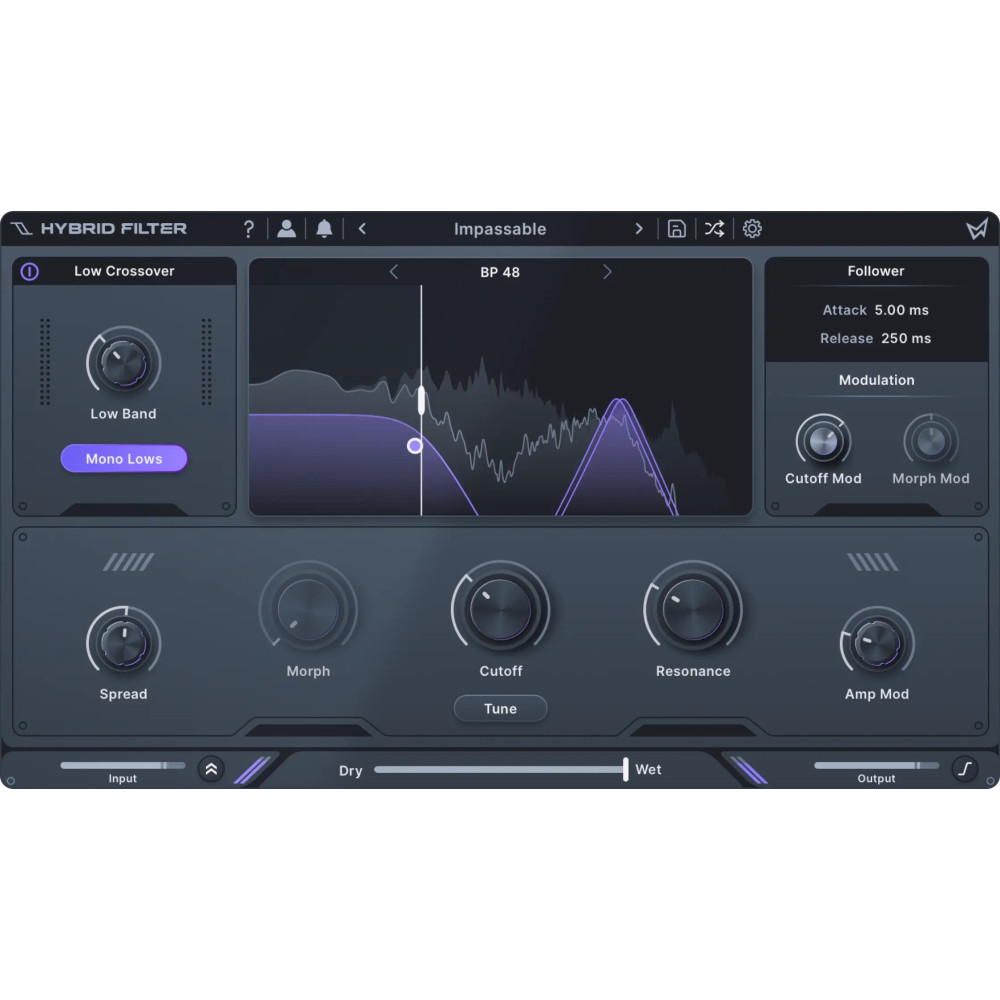Click the Dry label
This screenshot has width=1000, height=1000.
click(350, 770)
